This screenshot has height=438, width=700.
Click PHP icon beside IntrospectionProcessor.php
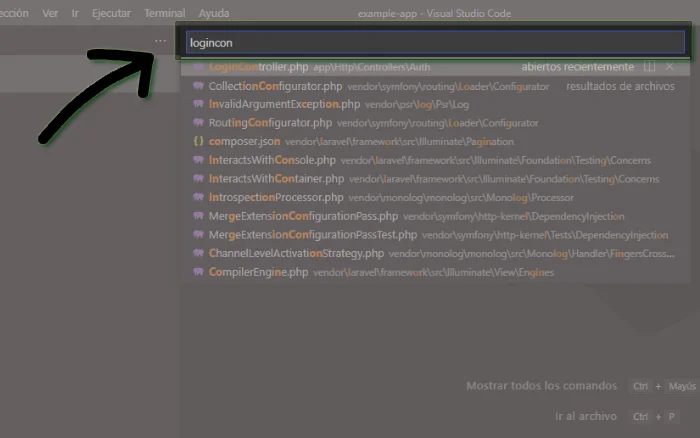coord(198,197)
